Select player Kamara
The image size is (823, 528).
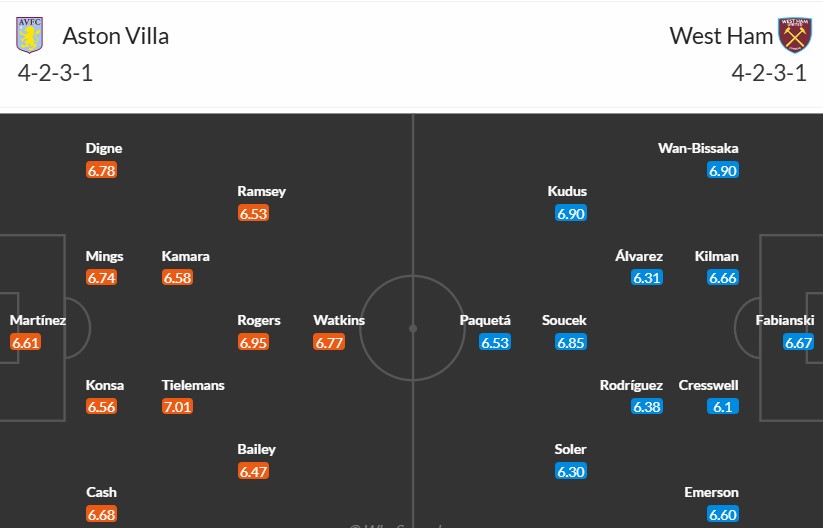pos(185,256)
